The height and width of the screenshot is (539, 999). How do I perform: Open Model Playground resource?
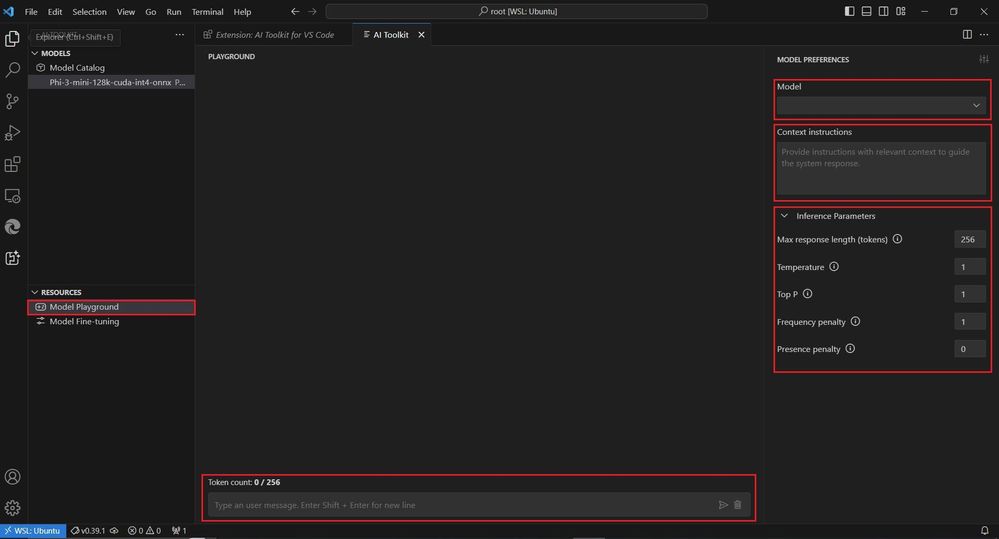coord(111,307)
